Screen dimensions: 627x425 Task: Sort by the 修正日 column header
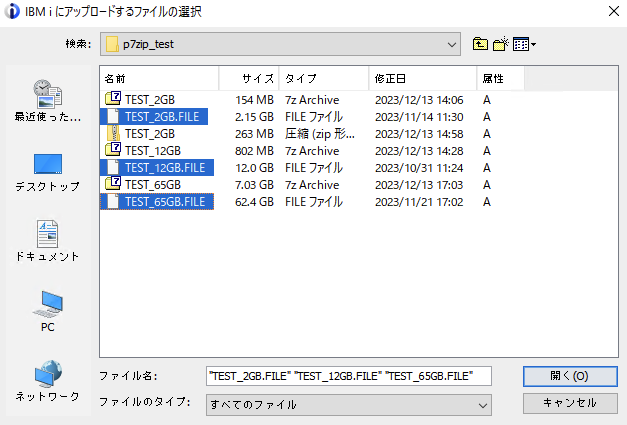pyautogui.click(x=423, y=78)
